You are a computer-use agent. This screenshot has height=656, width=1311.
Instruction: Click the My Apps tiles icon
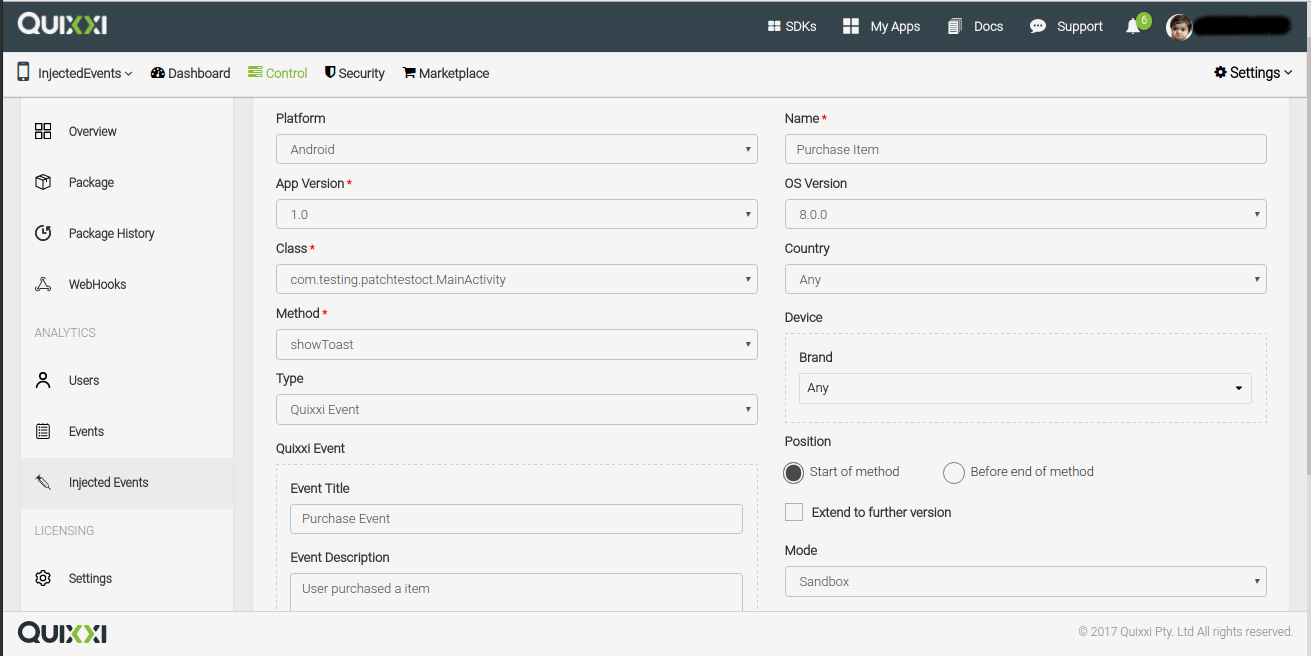(x=851, y=26)
